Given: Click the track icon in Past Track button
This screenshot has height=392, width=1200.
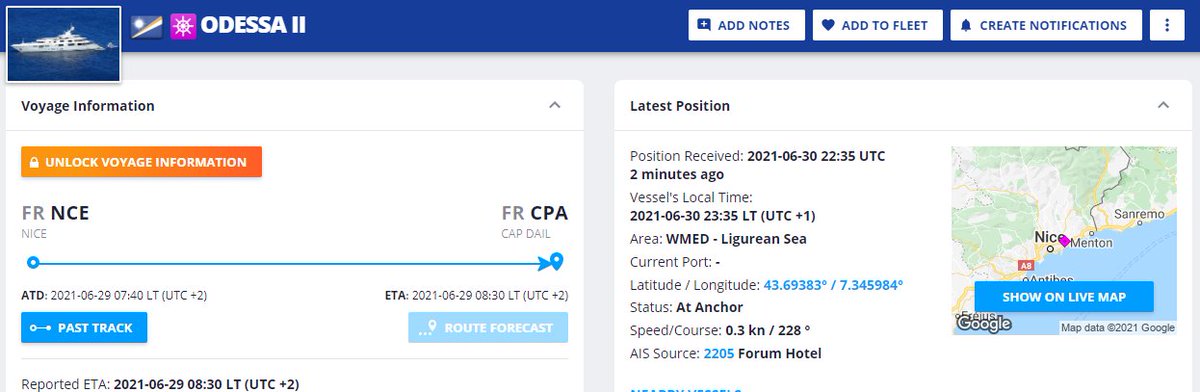Looking at the screenshot, I should point(40,327).
